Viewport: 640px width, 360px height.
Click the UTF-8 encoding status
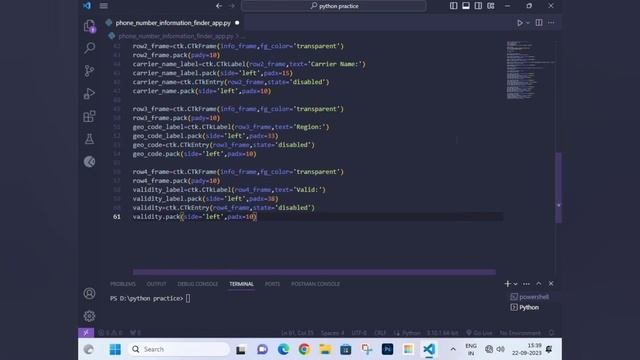(359, 333)
